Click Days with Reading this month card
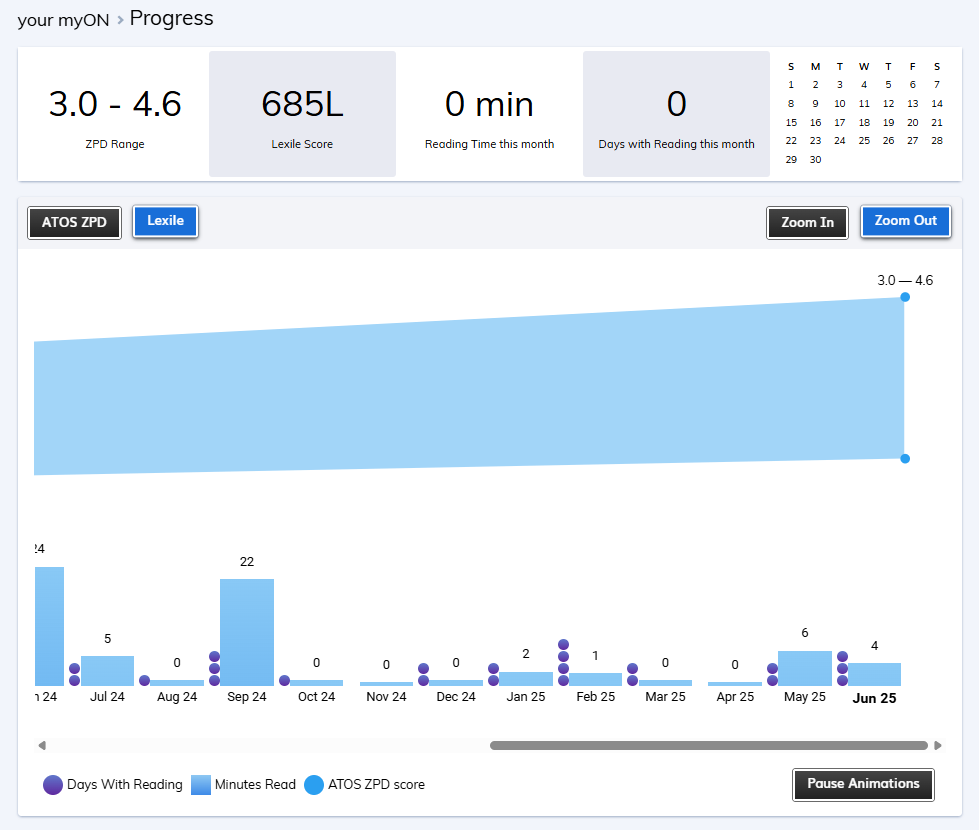The width and height of the screenshot is (979, 830). (676, 114)
